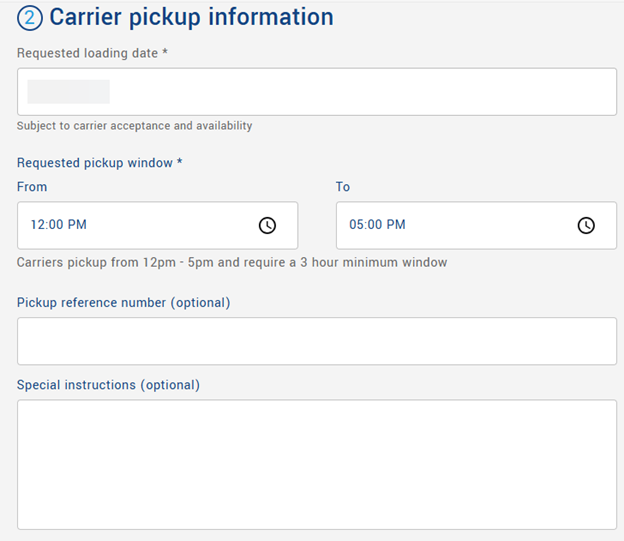Screen dimensions: 624x541
Task: Click the From label above the time field
Action: pos(32,187)
